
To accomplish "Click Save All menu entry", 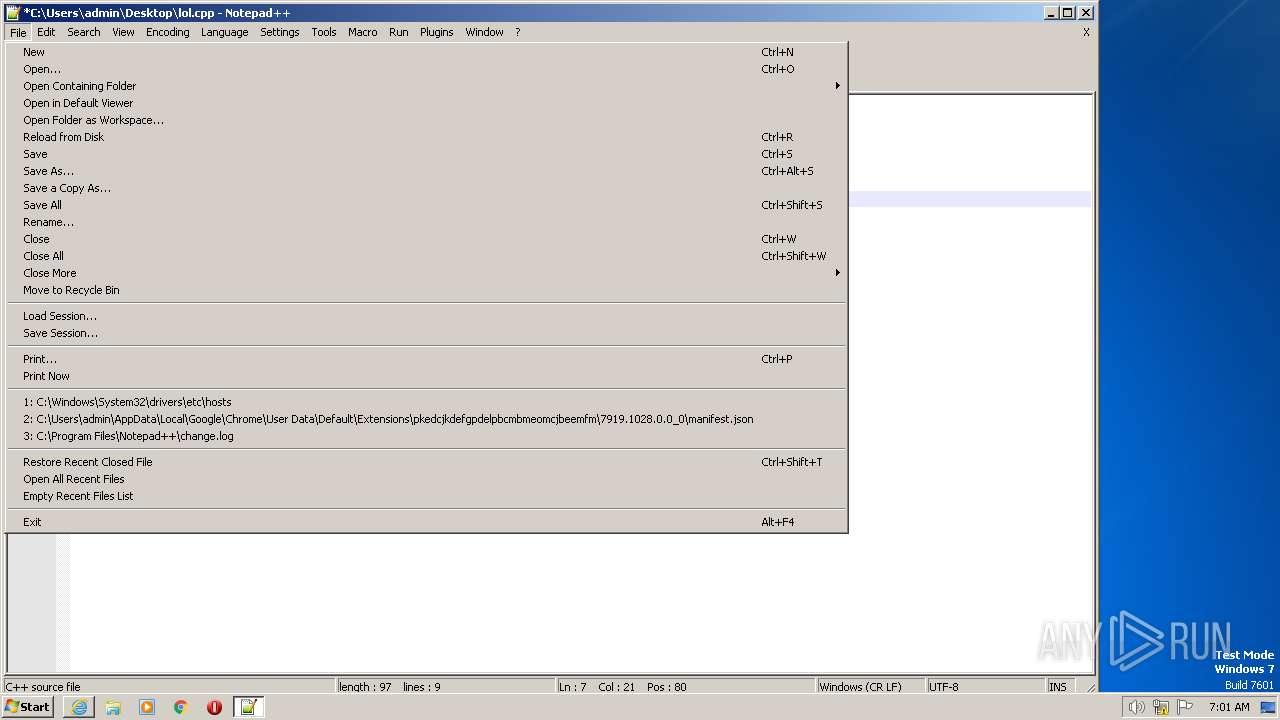I will [x=427, y=205].
